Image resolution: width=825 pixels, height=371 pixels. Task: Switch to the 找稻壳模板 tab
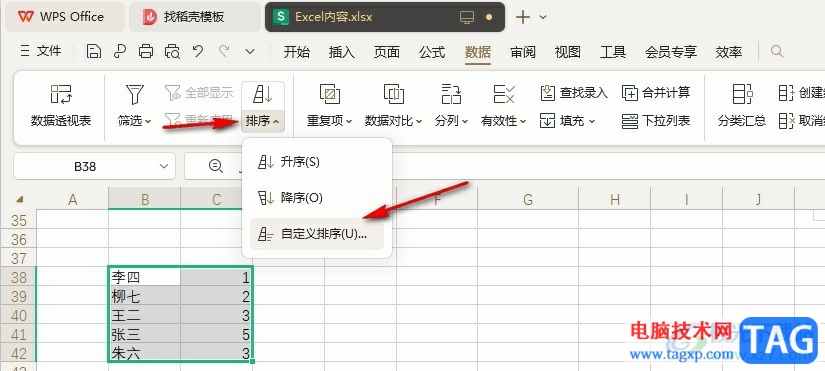pos(194,17)
